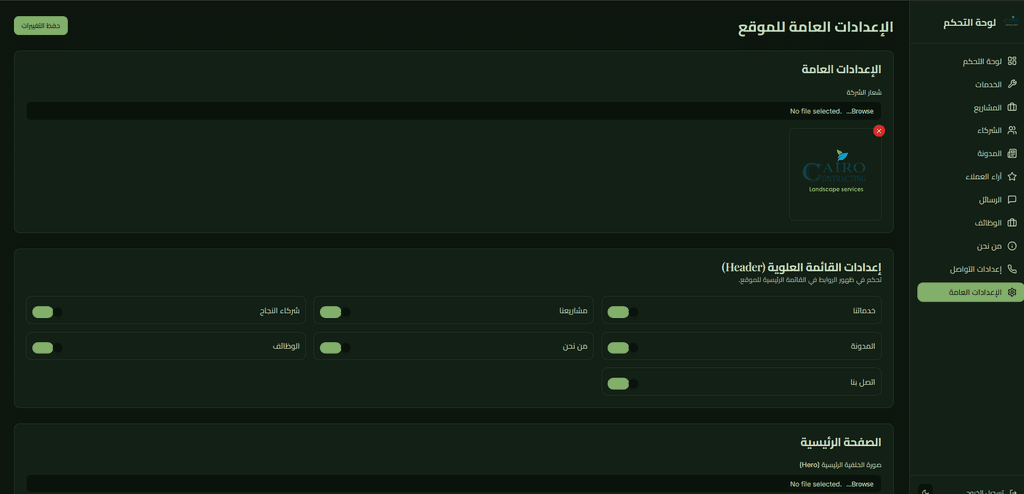
Task: Toggle the خدماتنا header link switch
Action: [x=622, y=312]
